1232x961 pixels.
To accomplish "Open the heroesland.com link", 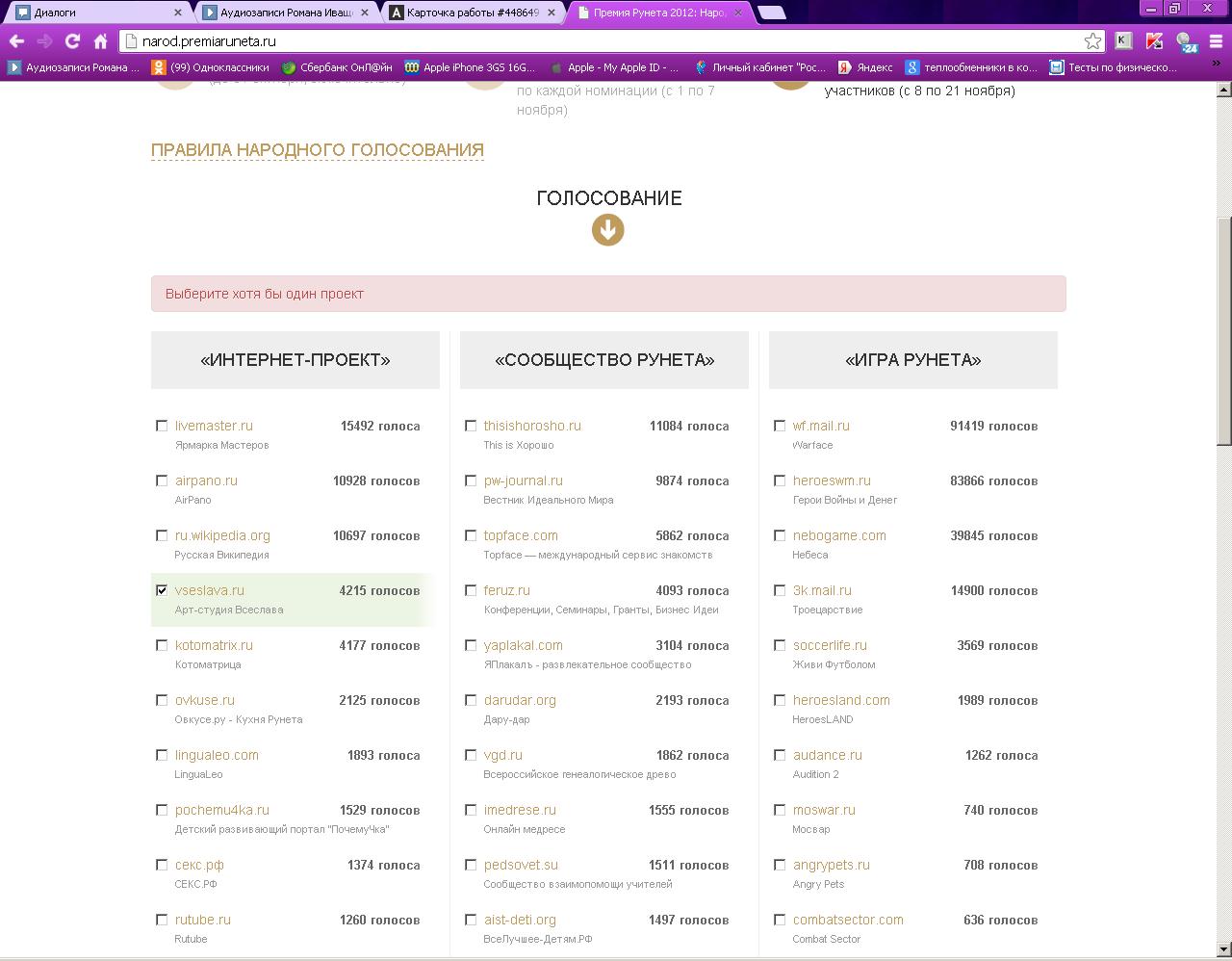I will point(841,700).
